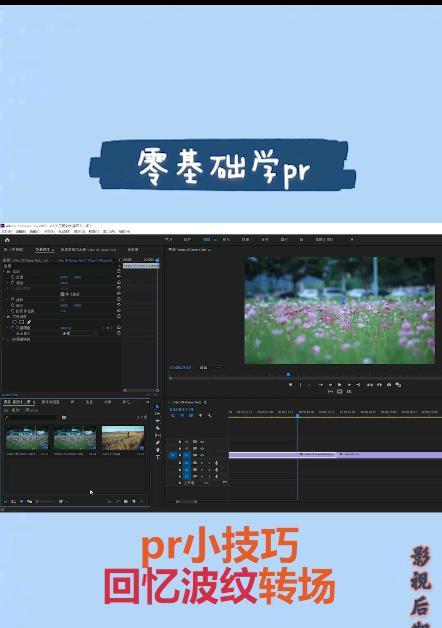Open the zoom level dropdown in Program monitor
The height and width of the screenshot is (628, 442).
click(211, 367)
